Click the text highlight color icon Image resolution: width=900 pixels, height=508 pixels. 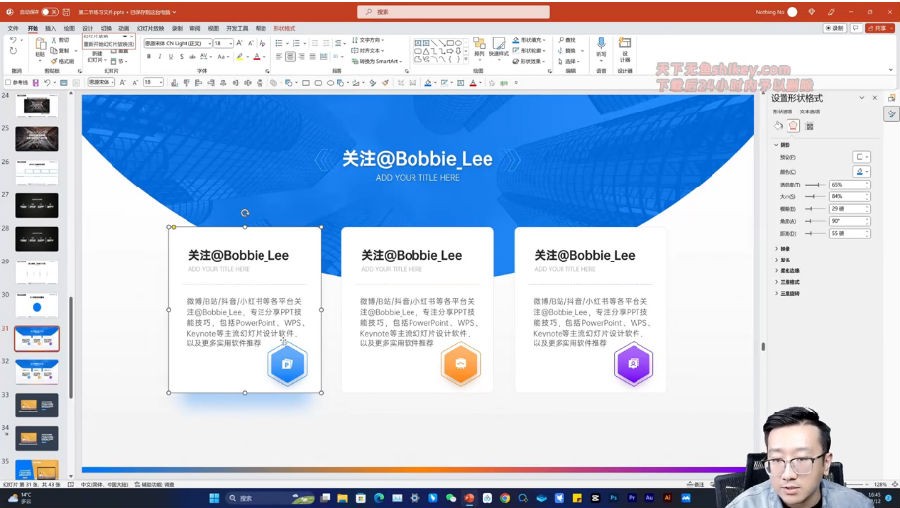[239, 56]
